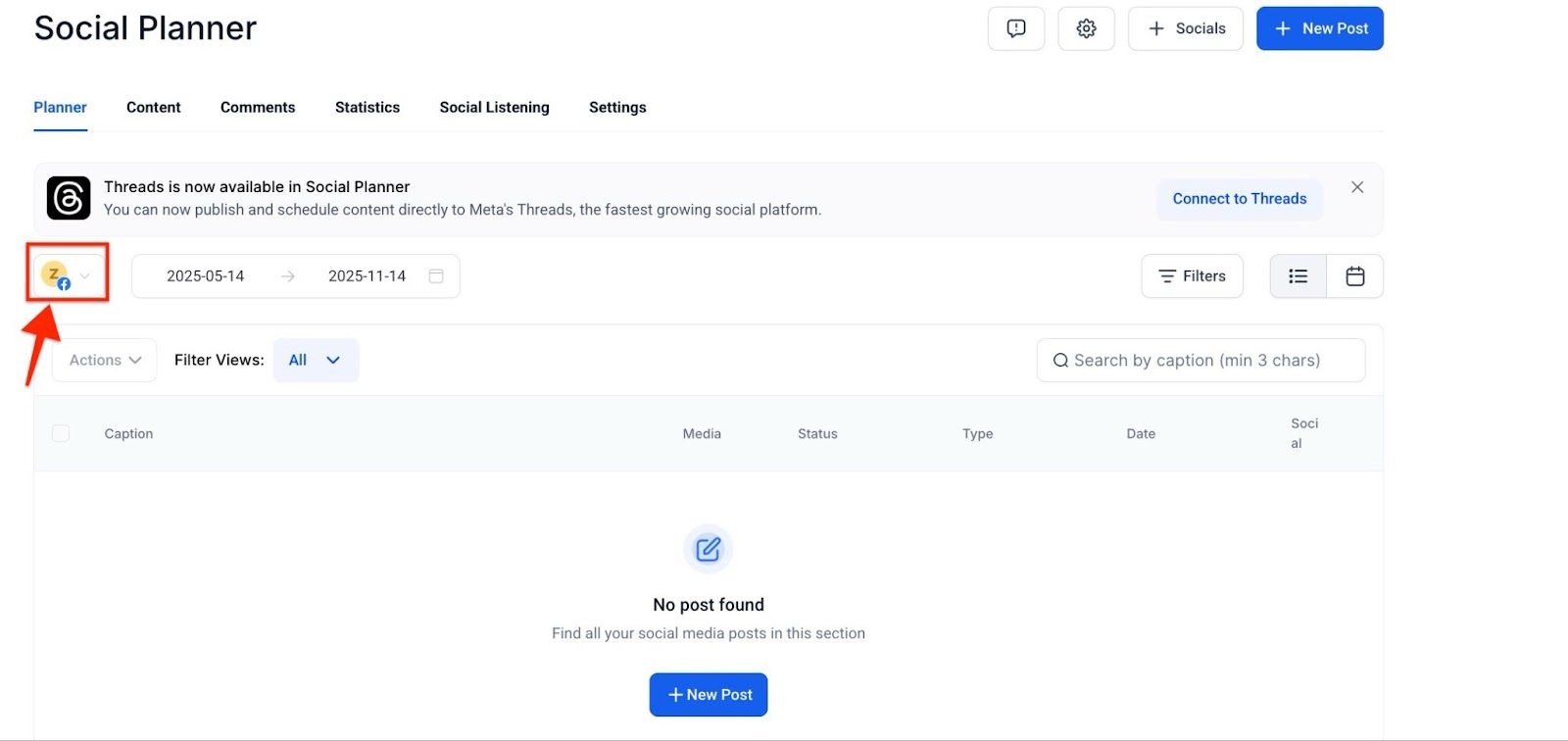Click the start date 2025-05-14 field
This screenshot has width=1568, height=741.
pyautogui.click(x=206, y=276)
